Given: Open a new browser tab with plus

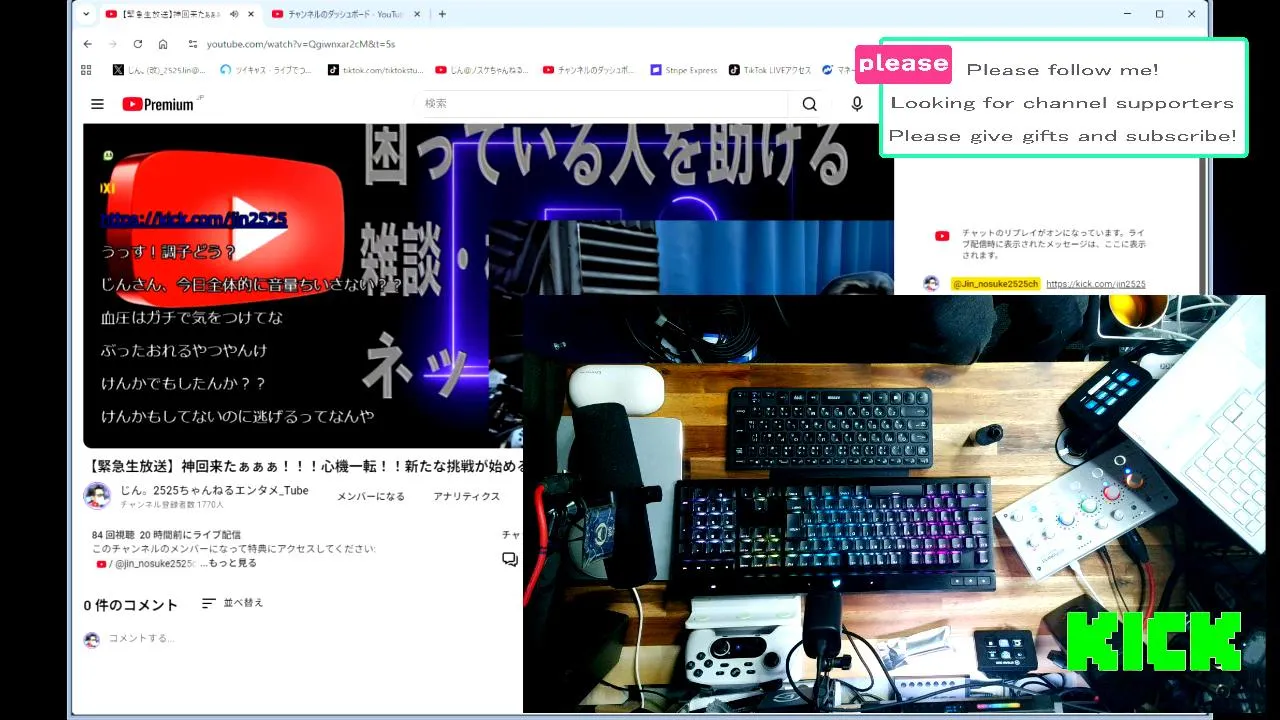Looking at the screenshot, I should pos(442,14).
